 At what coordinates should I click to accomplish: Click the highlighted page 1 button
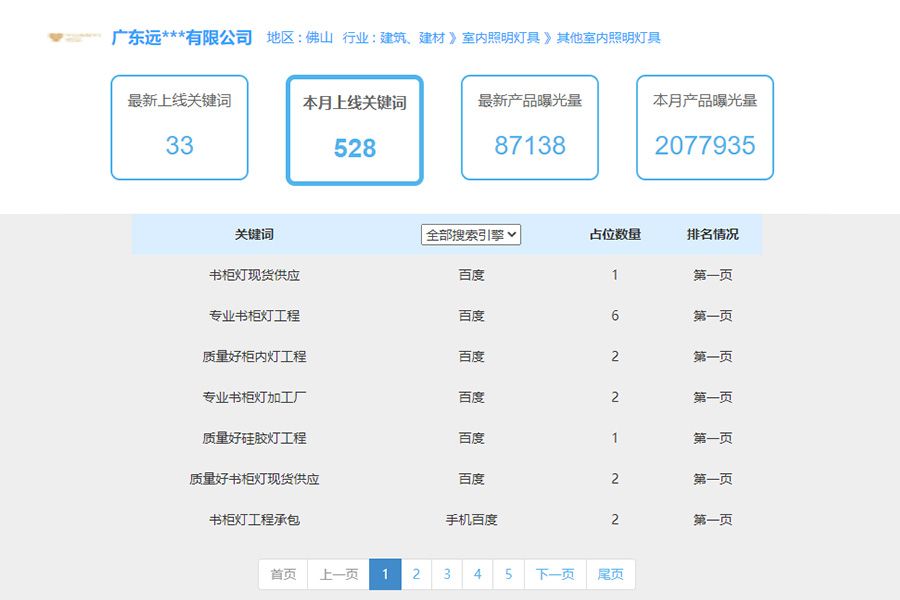(385, 574)
